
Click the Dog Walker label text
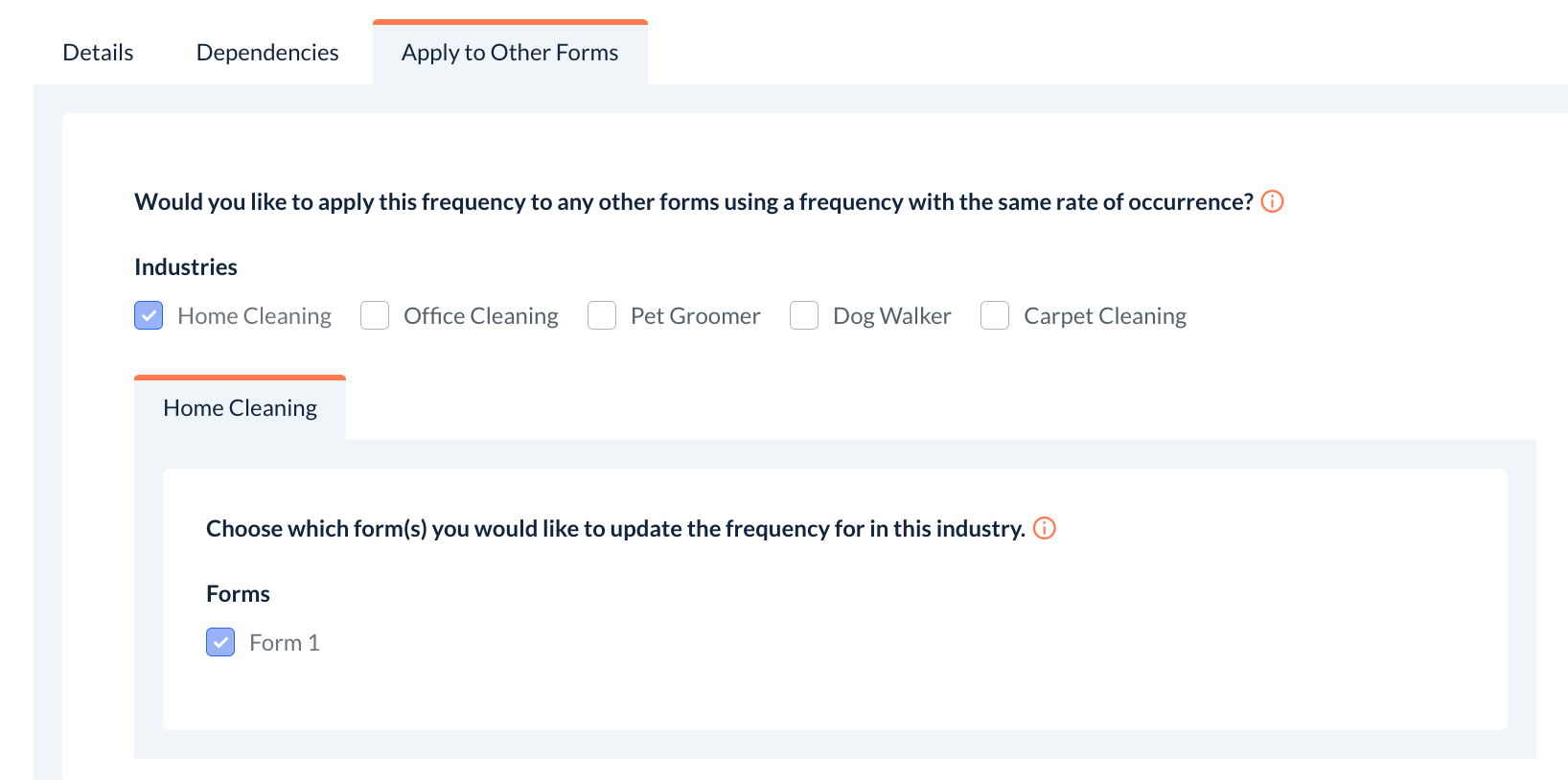click(891, 316)
